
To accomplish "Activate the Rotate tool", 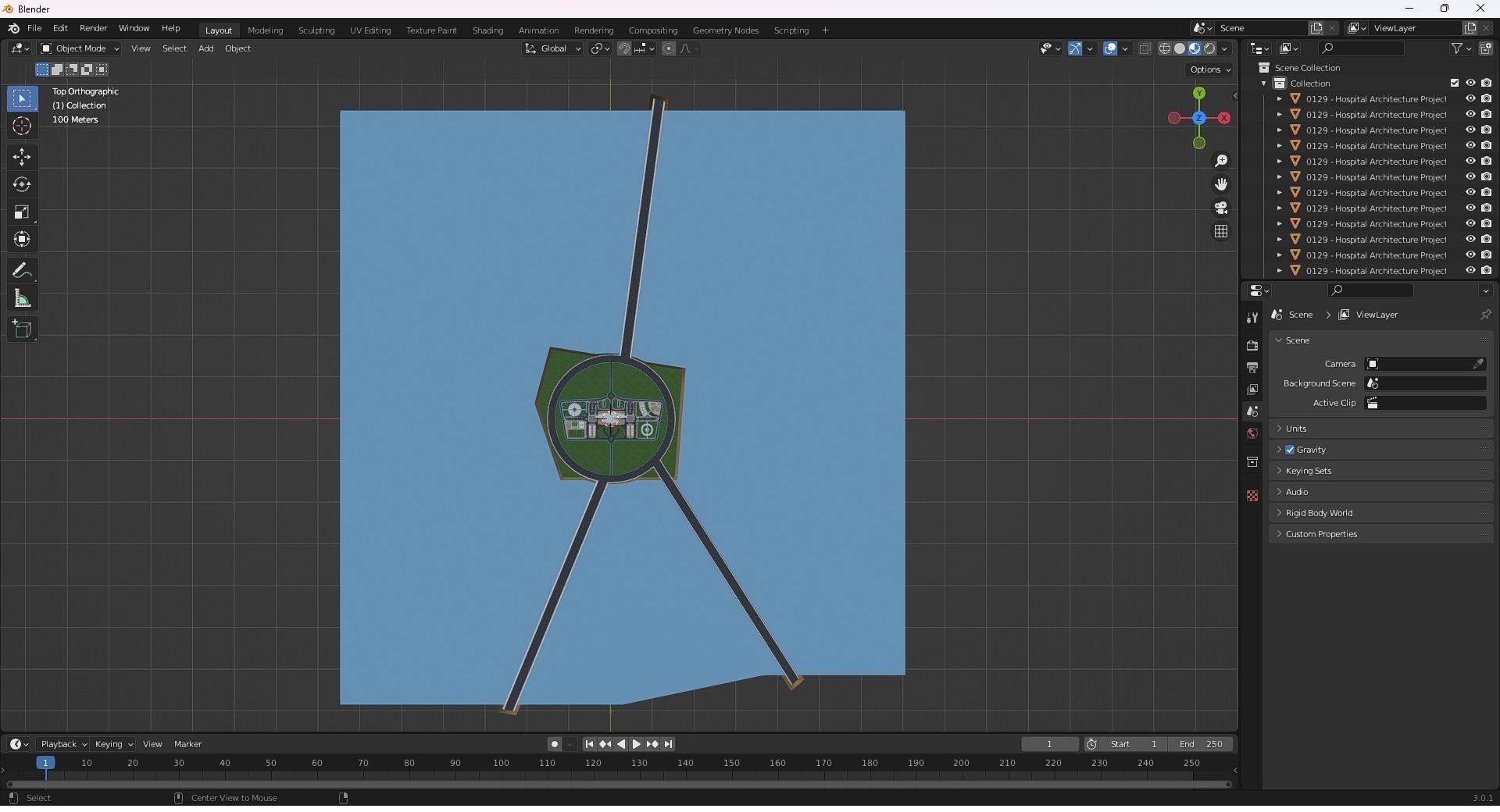I will pyautogui.click(x=22, y=185).
